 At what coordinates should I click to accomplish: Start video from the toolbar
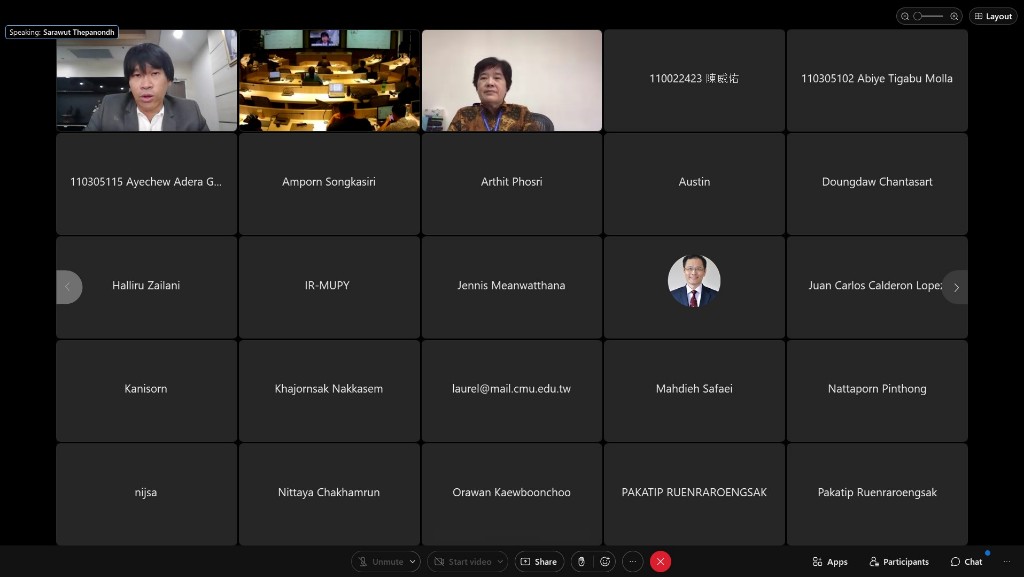[463, 561]
